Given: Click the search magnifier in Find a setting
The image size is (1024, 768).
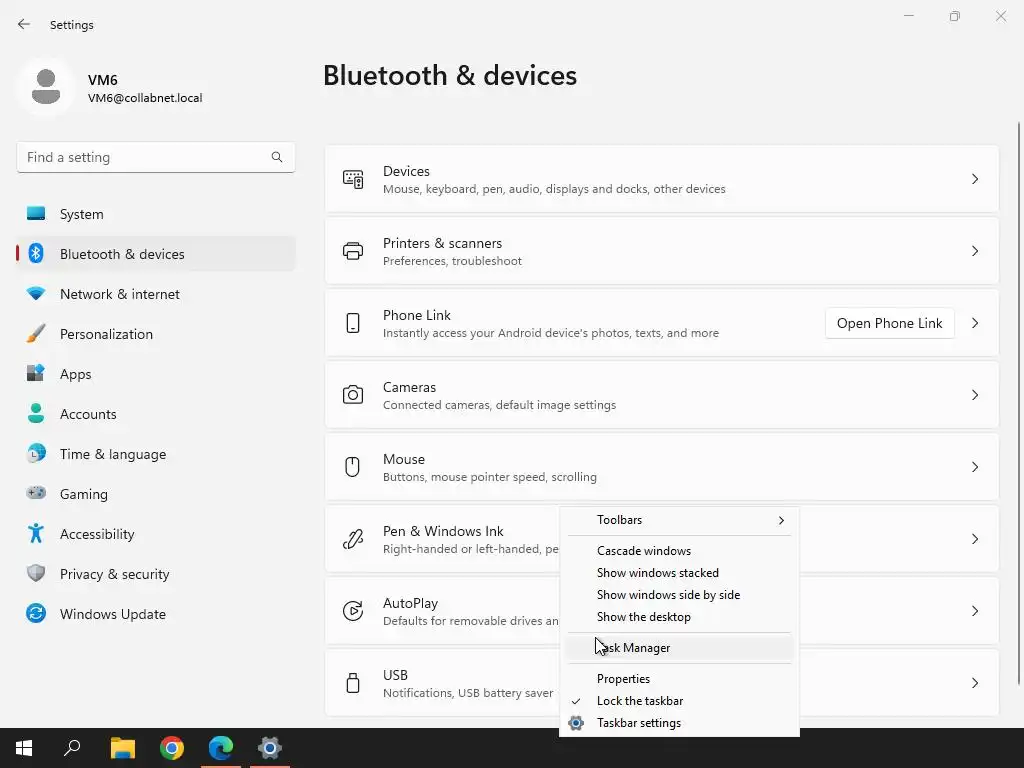Looking at the screenshot, I should click(x=277, y=157).
